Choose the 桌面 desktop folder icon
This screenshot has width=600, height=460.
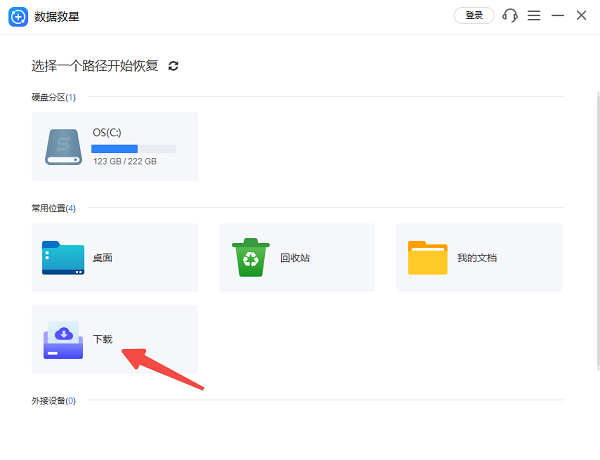[x=64, y=257]
